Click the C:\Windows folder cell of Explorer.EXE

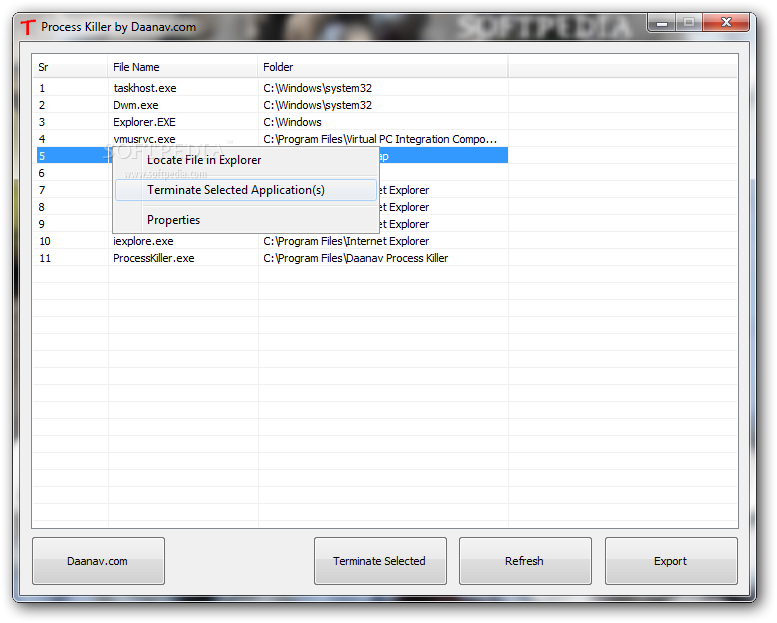tap(292, 122)
